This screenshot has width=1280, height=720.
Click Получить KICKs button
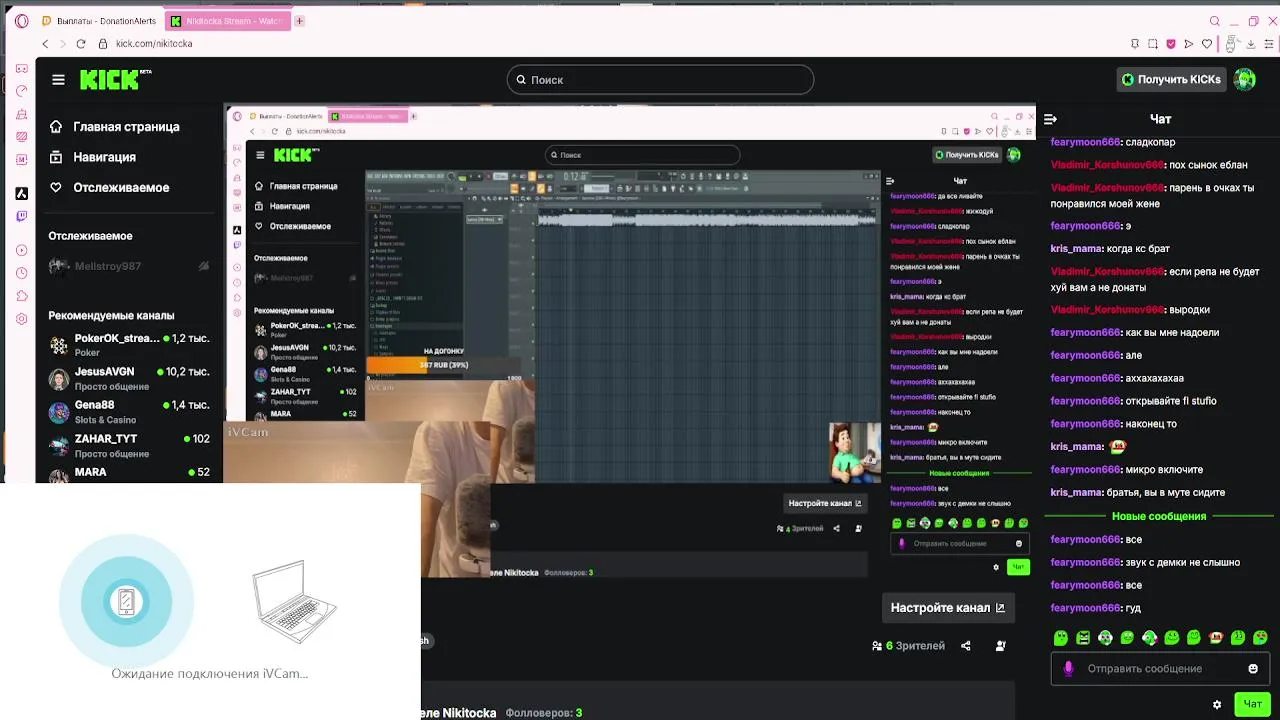pos(1171,80)
